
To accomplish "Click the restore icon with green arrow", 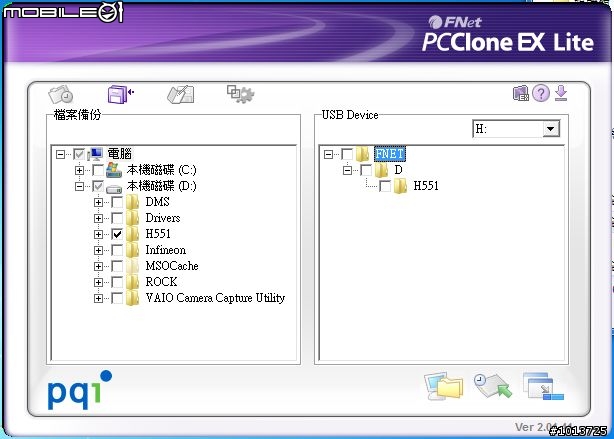I will pyautogui.click(x=493, y=386).
